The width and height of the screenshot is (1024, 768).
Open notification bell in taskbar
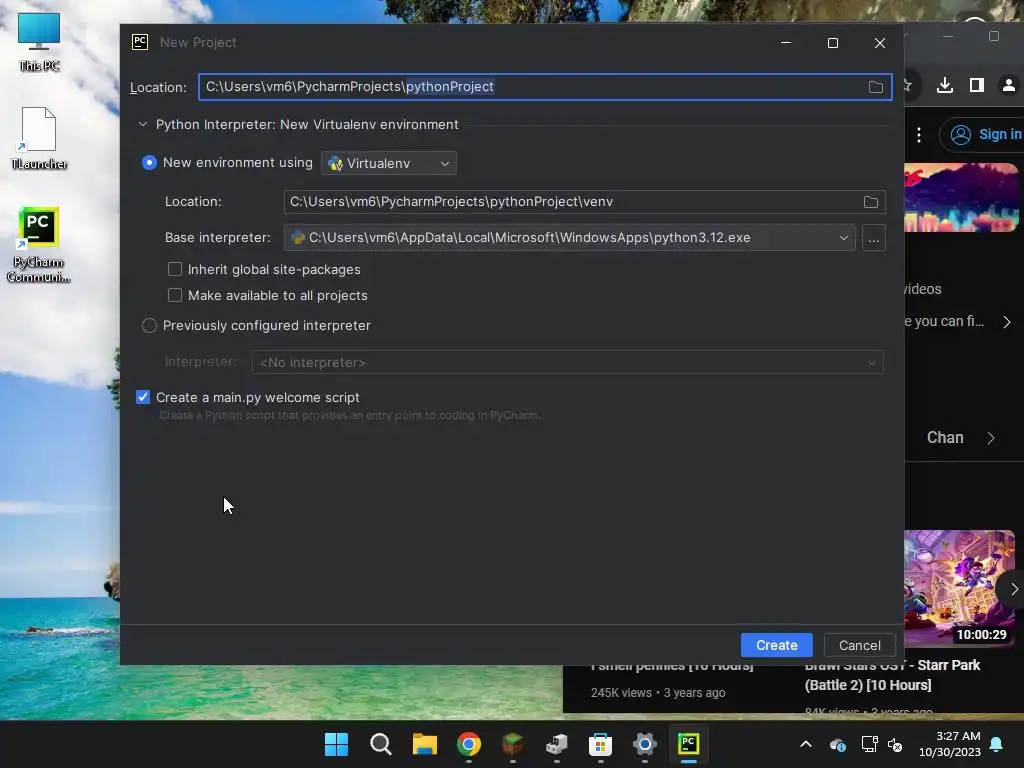(997, 744)
